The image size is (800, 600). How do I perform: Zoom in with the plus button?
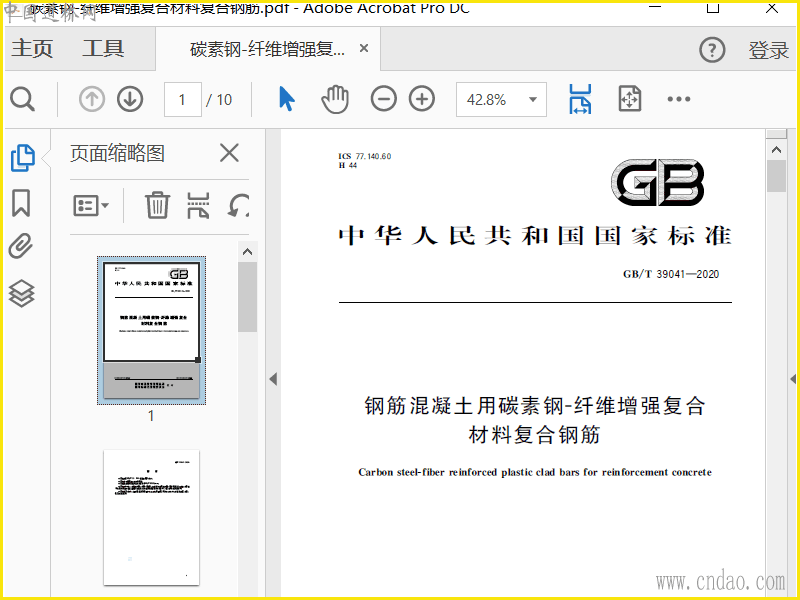[x=422, y=99]
